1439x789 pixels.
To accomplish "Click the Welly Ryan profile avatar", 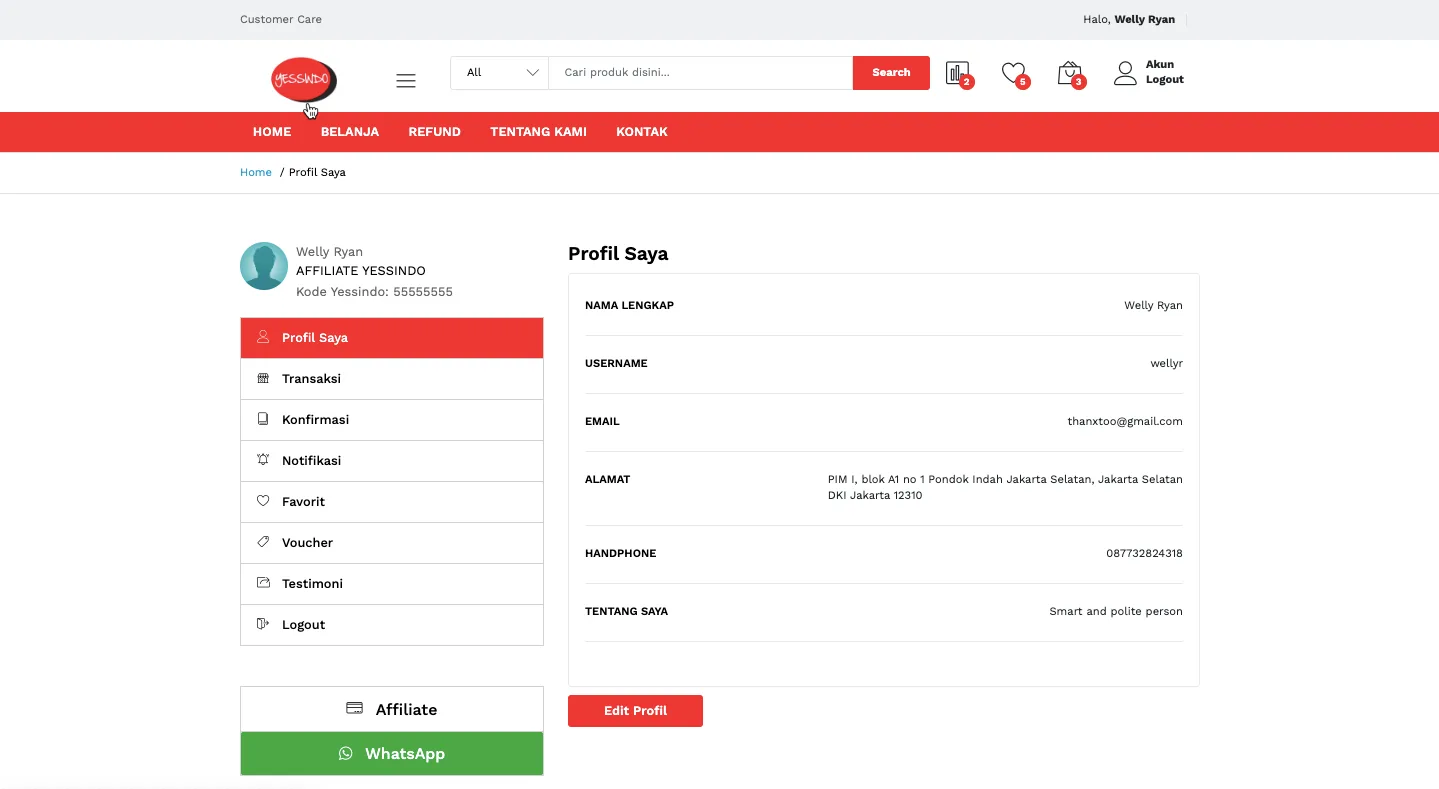I will (264, 266).
